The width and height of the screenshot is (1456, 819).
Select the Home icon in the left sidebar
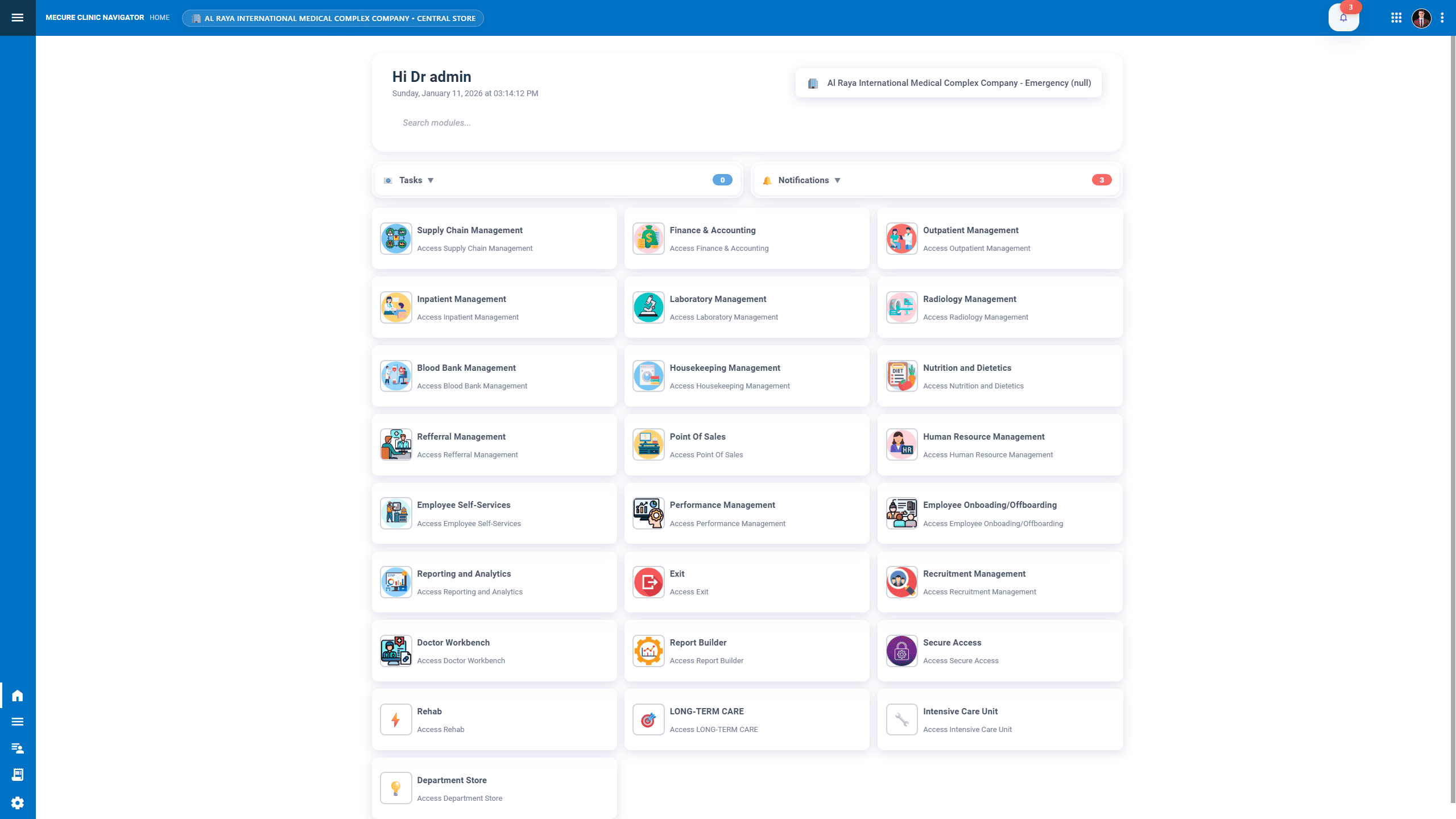18,696
